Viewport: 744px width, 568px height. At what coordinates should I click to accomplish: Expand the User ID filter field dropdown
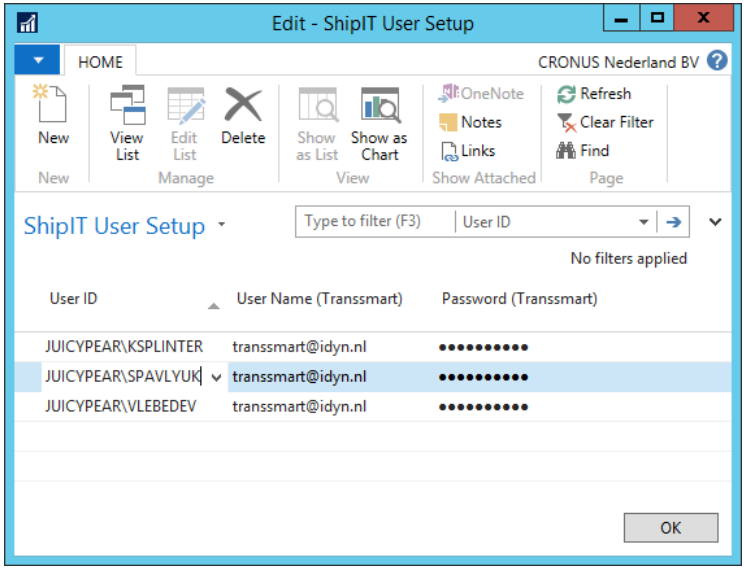[643, 222]
